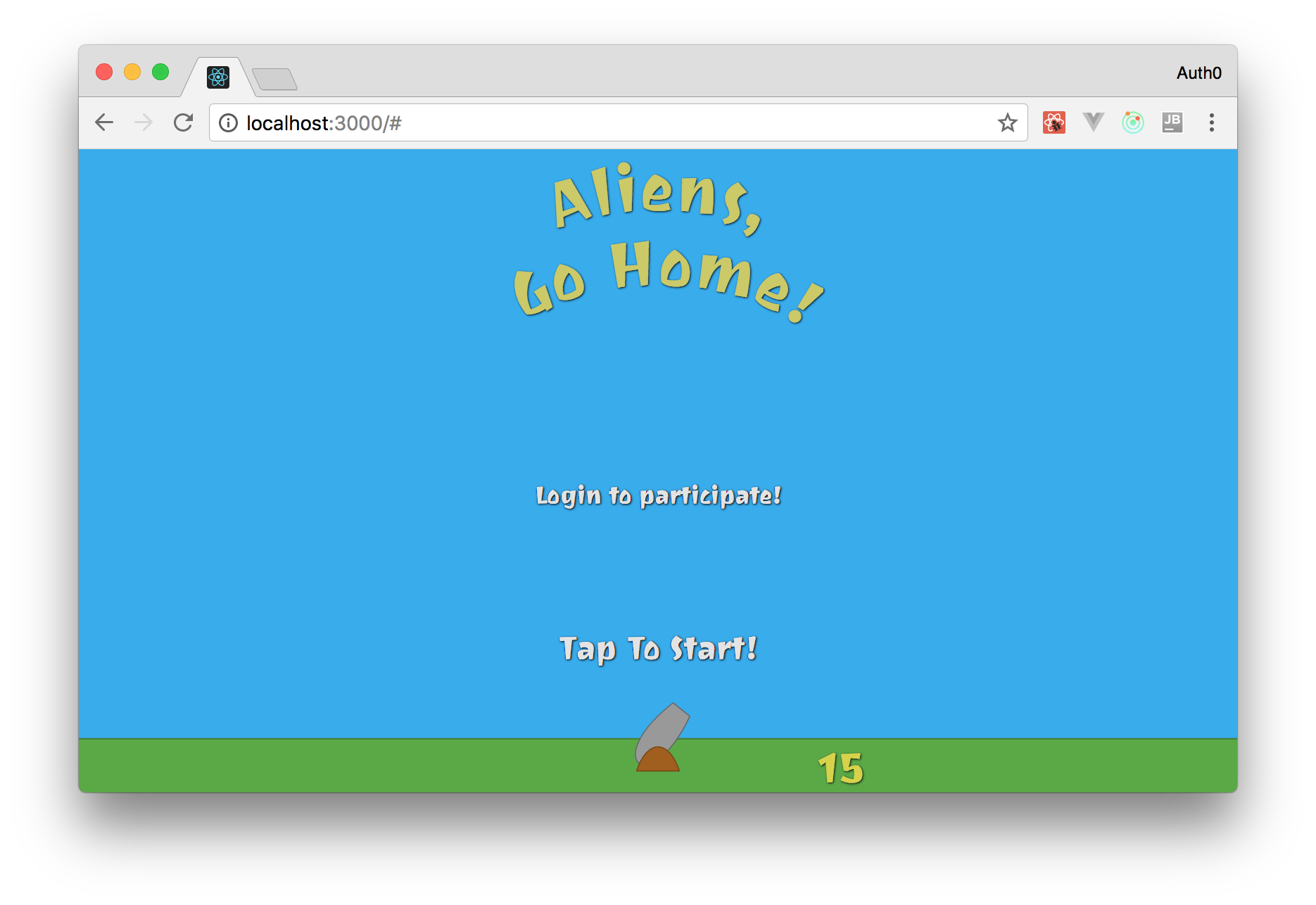Click the green circular target extension icon
This screenshot has width=1316, height=905.
coord(1133,122)
